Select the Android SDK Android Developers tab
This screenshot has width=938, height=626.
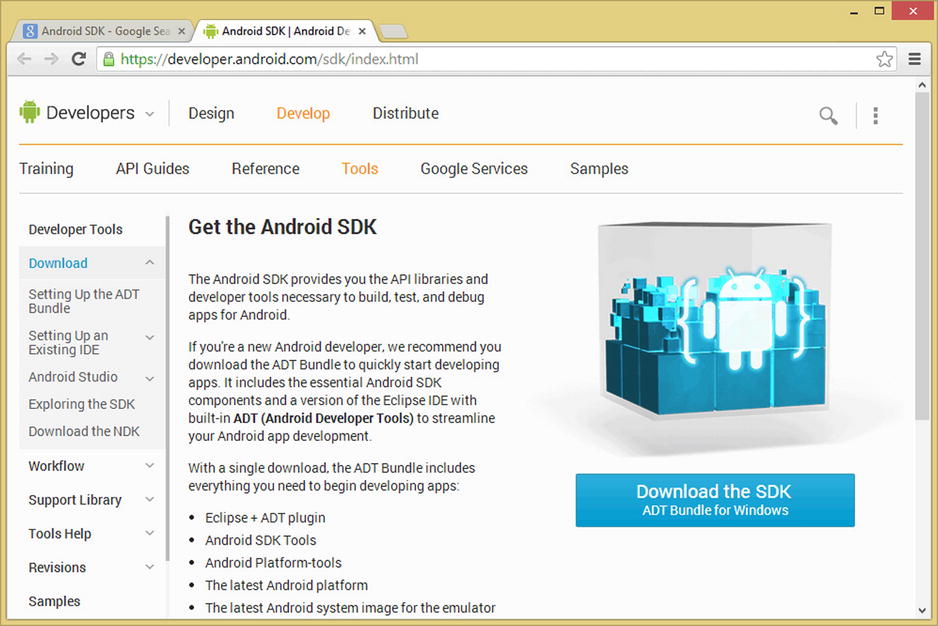pos(285,31)
